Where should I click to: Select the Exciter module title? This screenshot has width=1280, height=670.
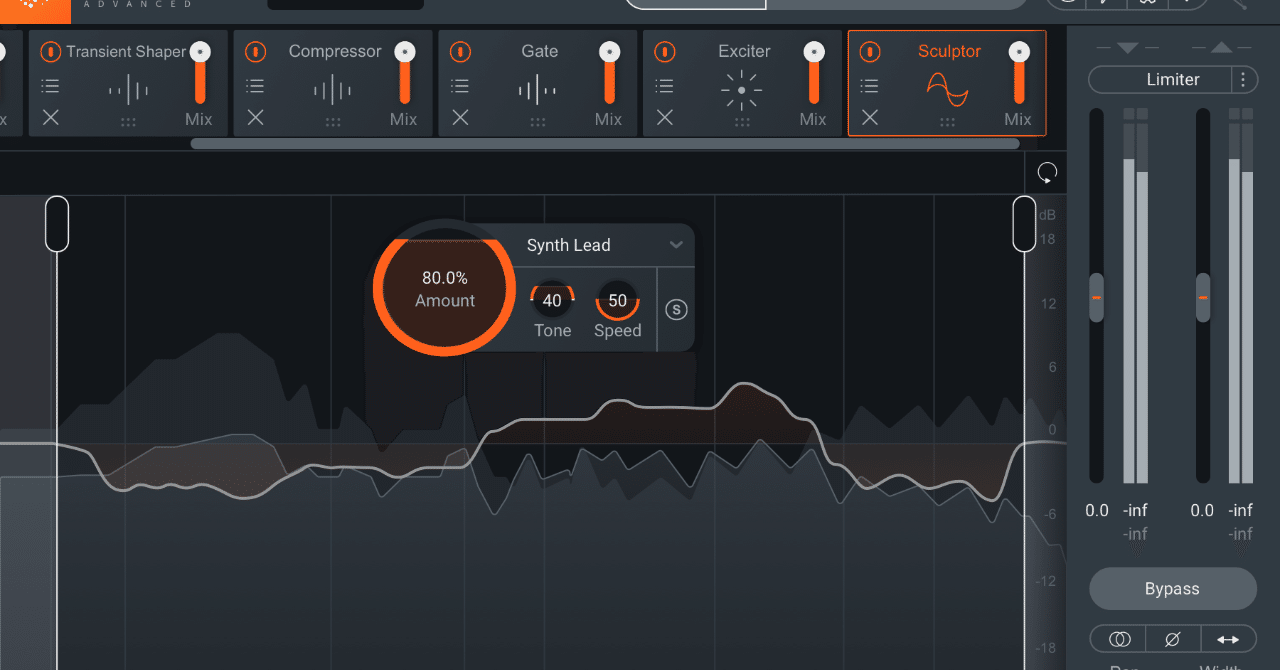coord(744,51)
